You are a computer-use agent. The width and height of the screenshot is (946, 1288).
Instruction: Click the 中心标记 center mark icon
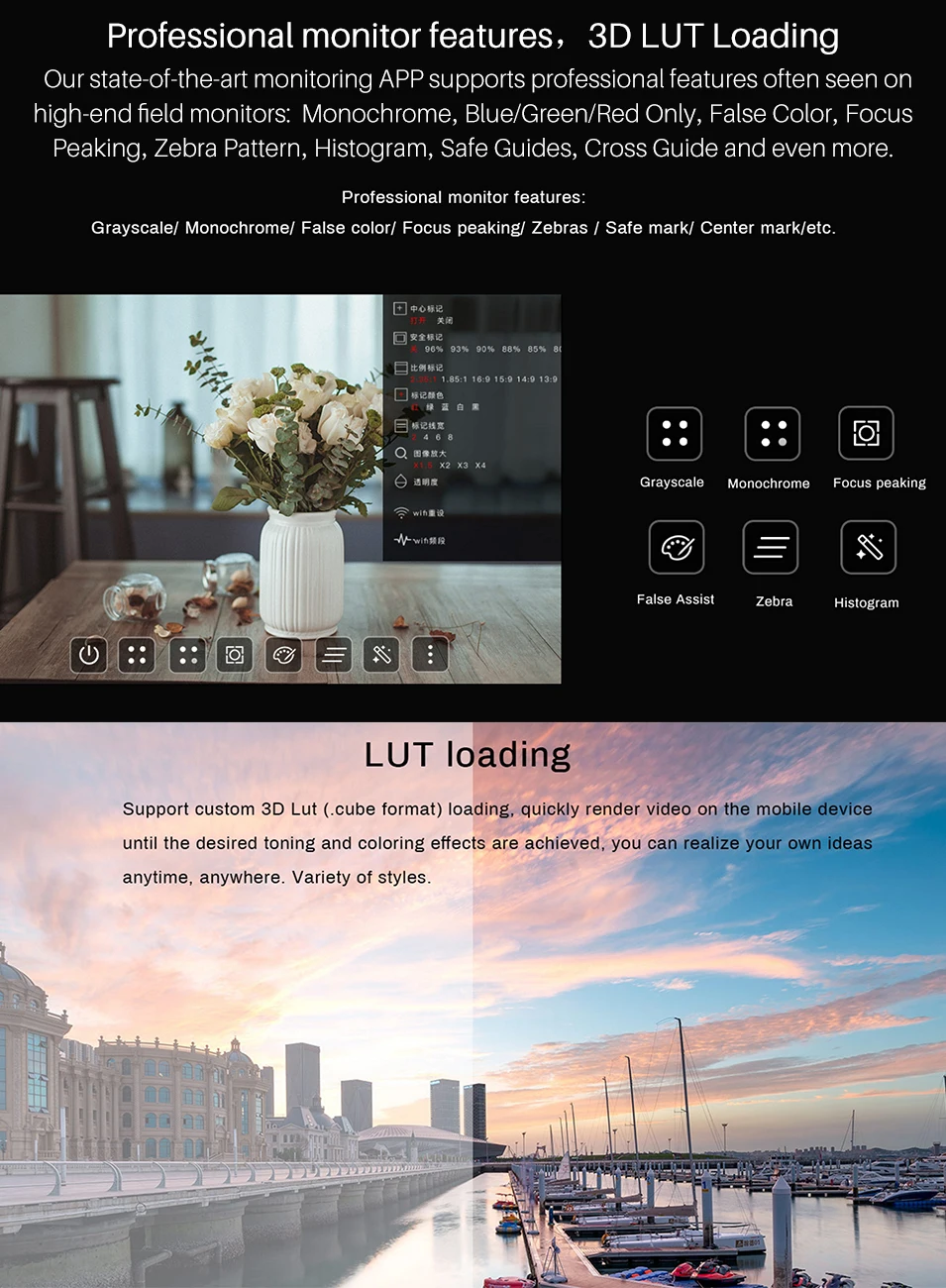point(400,308)
